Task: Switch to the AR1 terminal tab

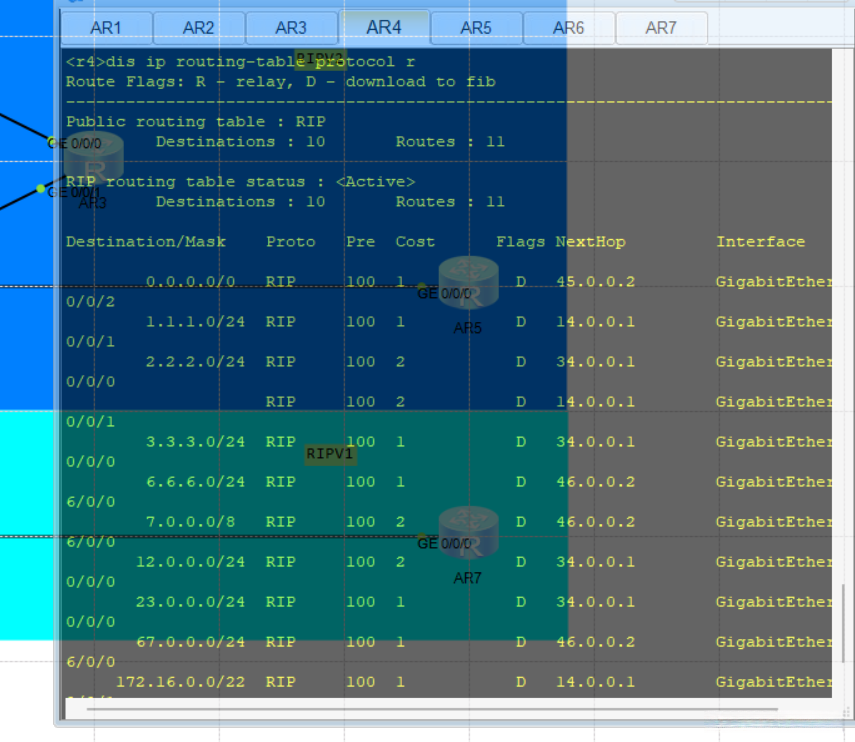Action: 106,28
